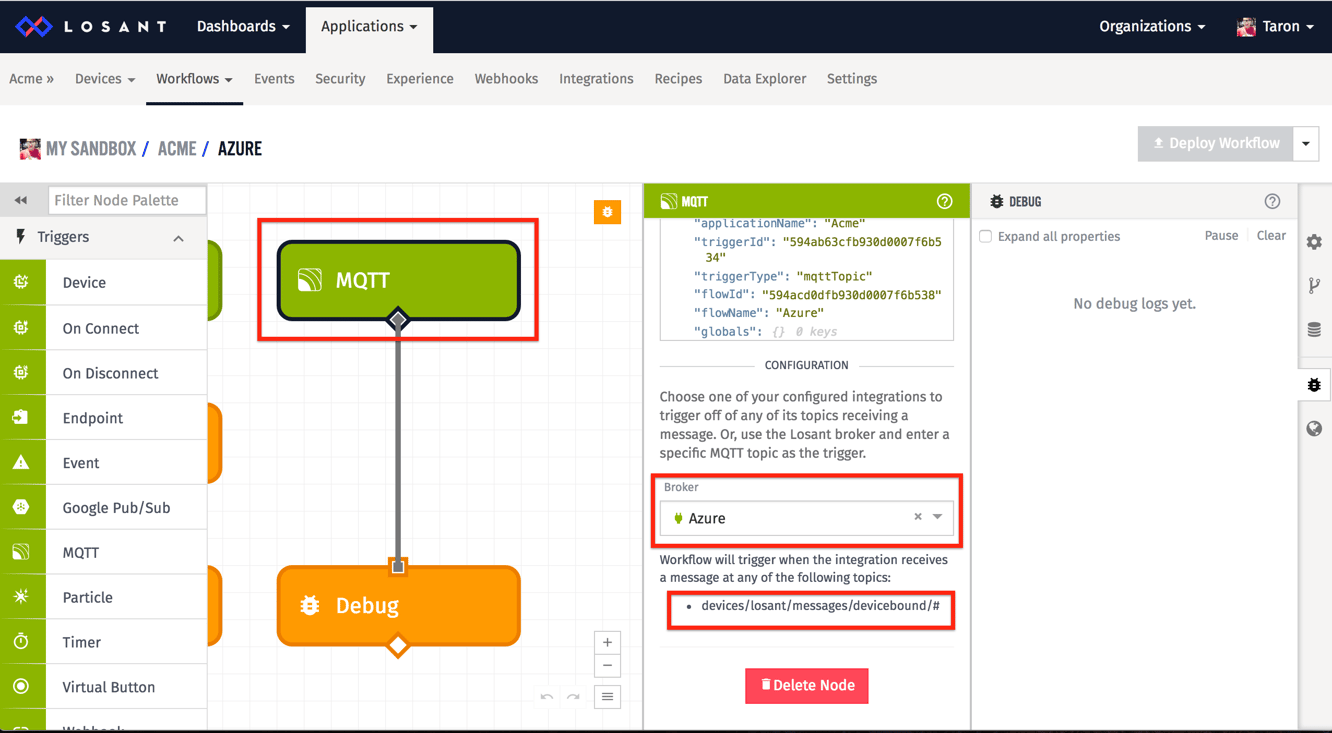This screenshot has height=733, width=1332.
Task: Click the Filter Node Palette input field
Action: coord(126,199)
